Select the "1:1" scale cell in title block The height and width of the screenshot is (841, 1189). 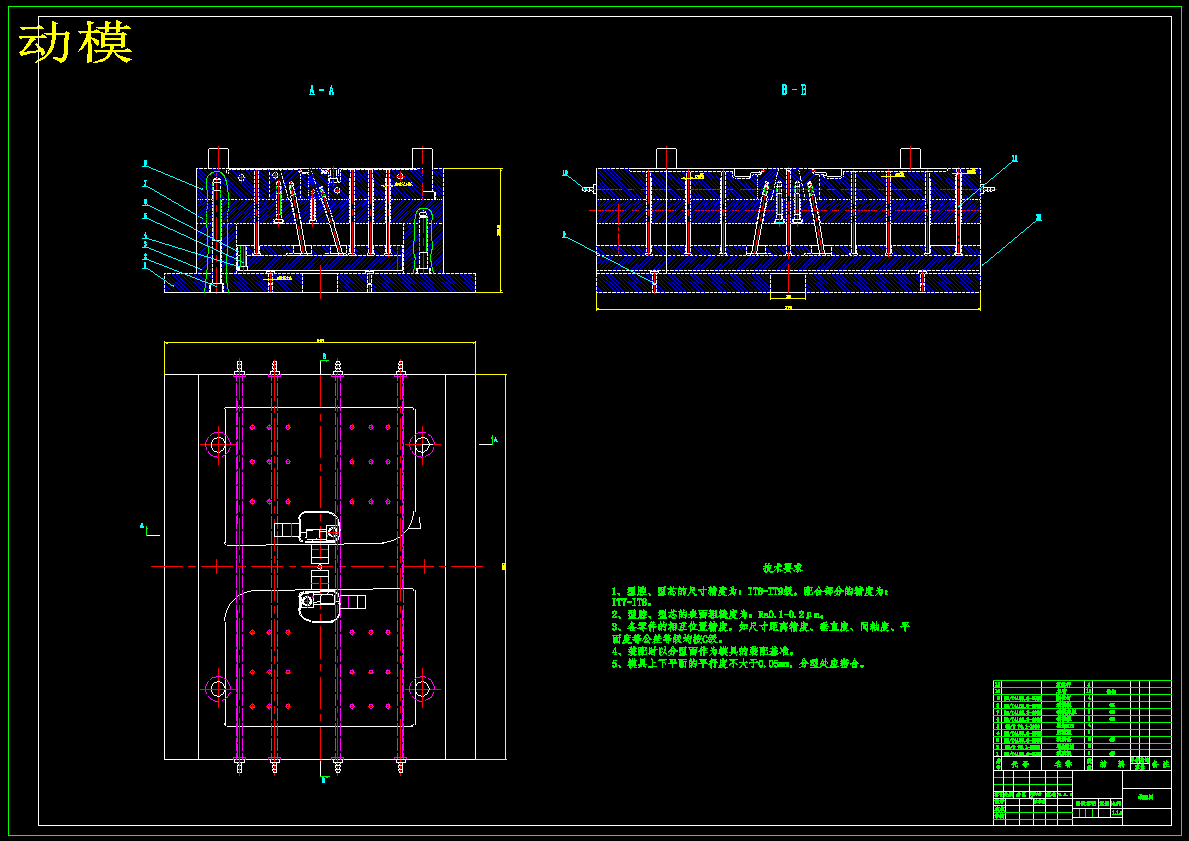(x=1116, y=812)
